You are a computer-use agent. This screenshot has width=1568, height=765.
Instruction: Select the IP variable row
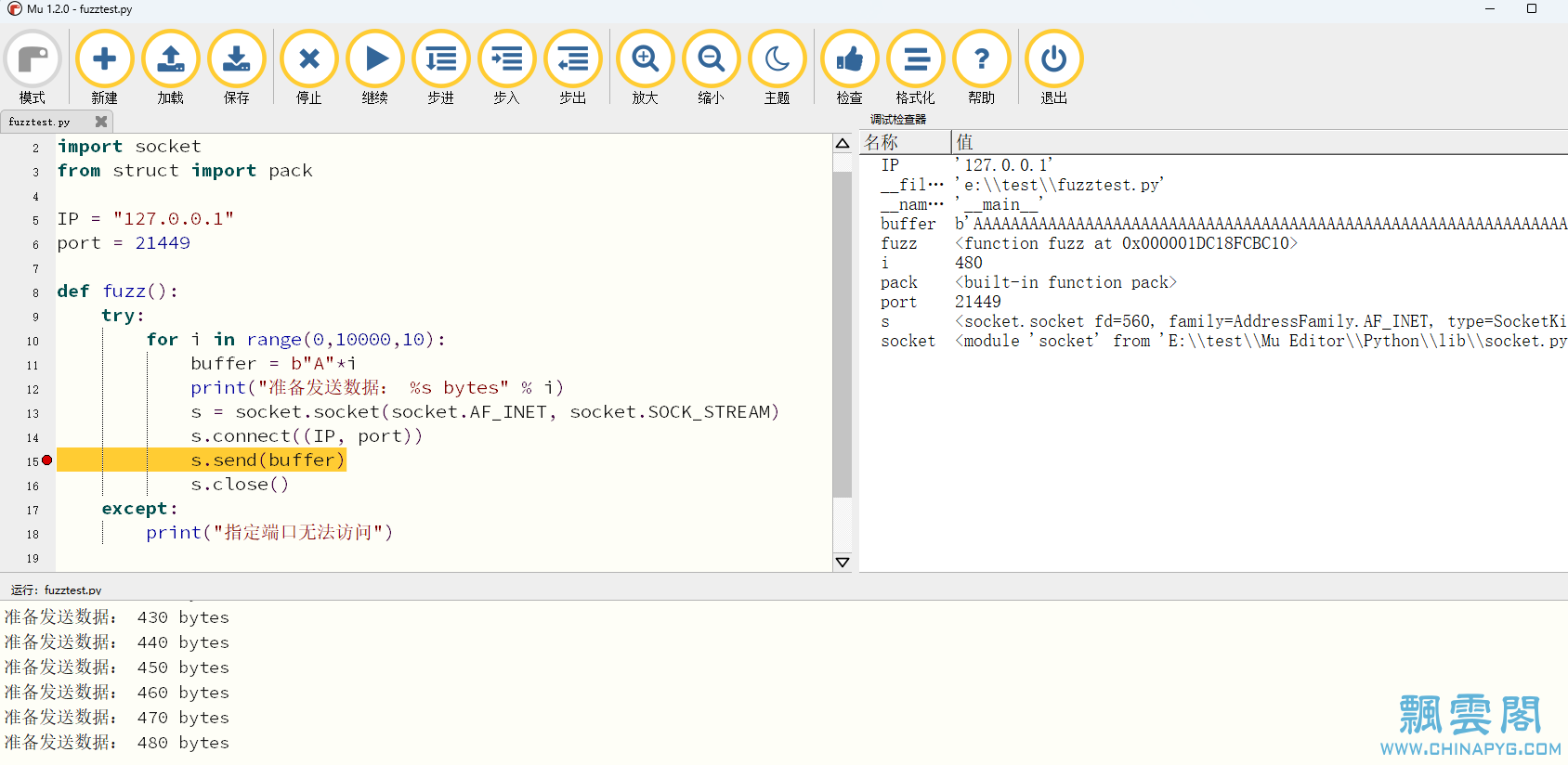[x=1213, y=165]
